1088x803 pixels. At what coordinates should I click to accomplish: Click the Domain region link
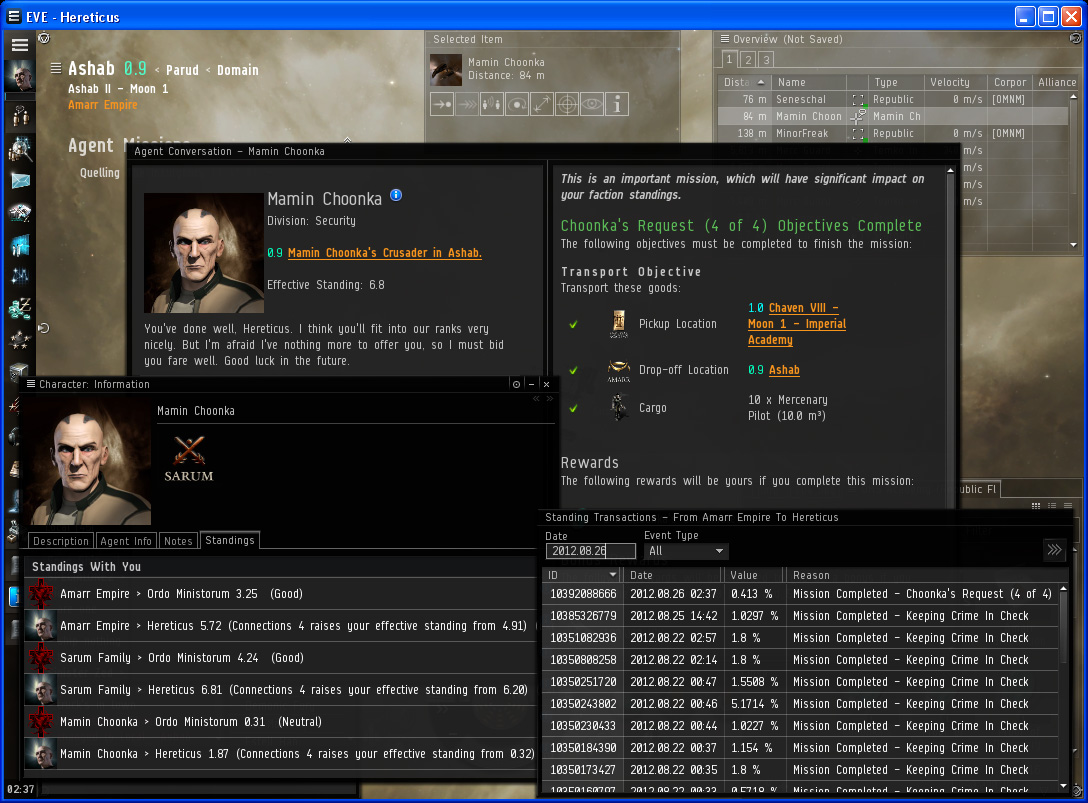(x=237, y=70)
